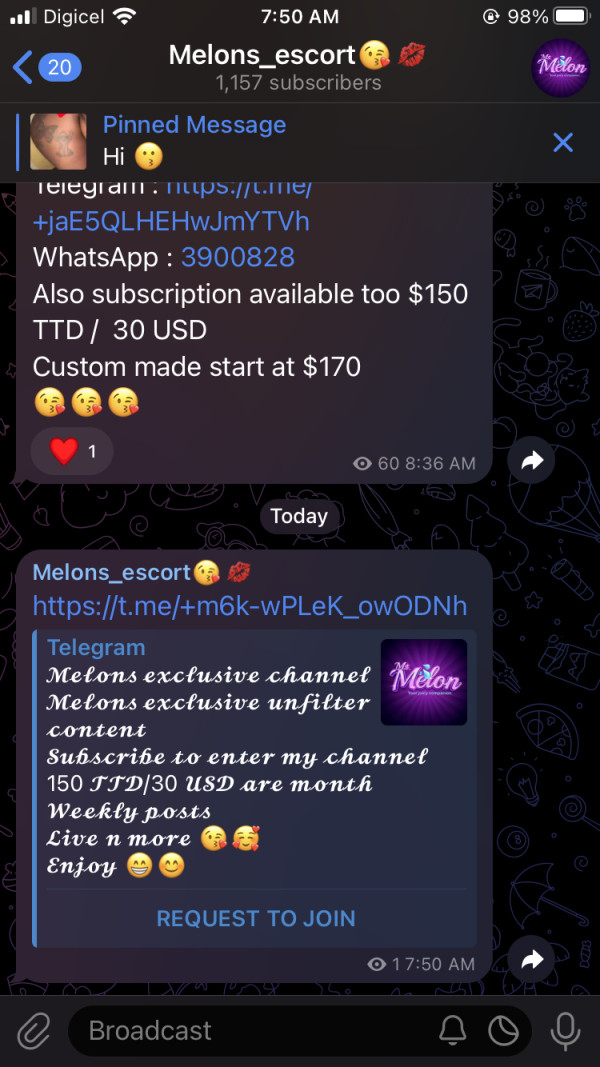Screen dimensions: 600x1067
Task: Tap the attachment paperclip icon
Action: pos(33,1031)
